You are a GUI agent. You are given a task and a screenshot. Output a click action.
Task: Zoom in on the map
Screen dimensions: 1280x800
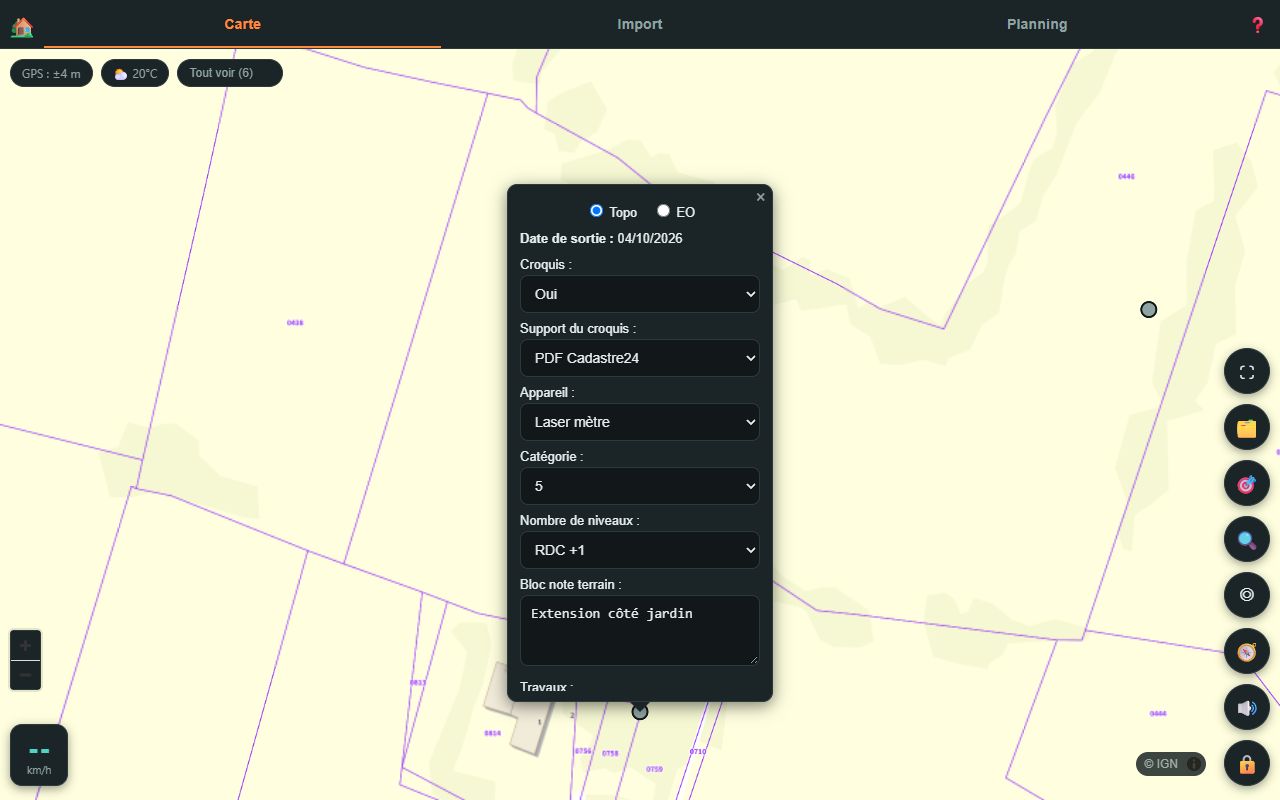[x=26, y=646]
